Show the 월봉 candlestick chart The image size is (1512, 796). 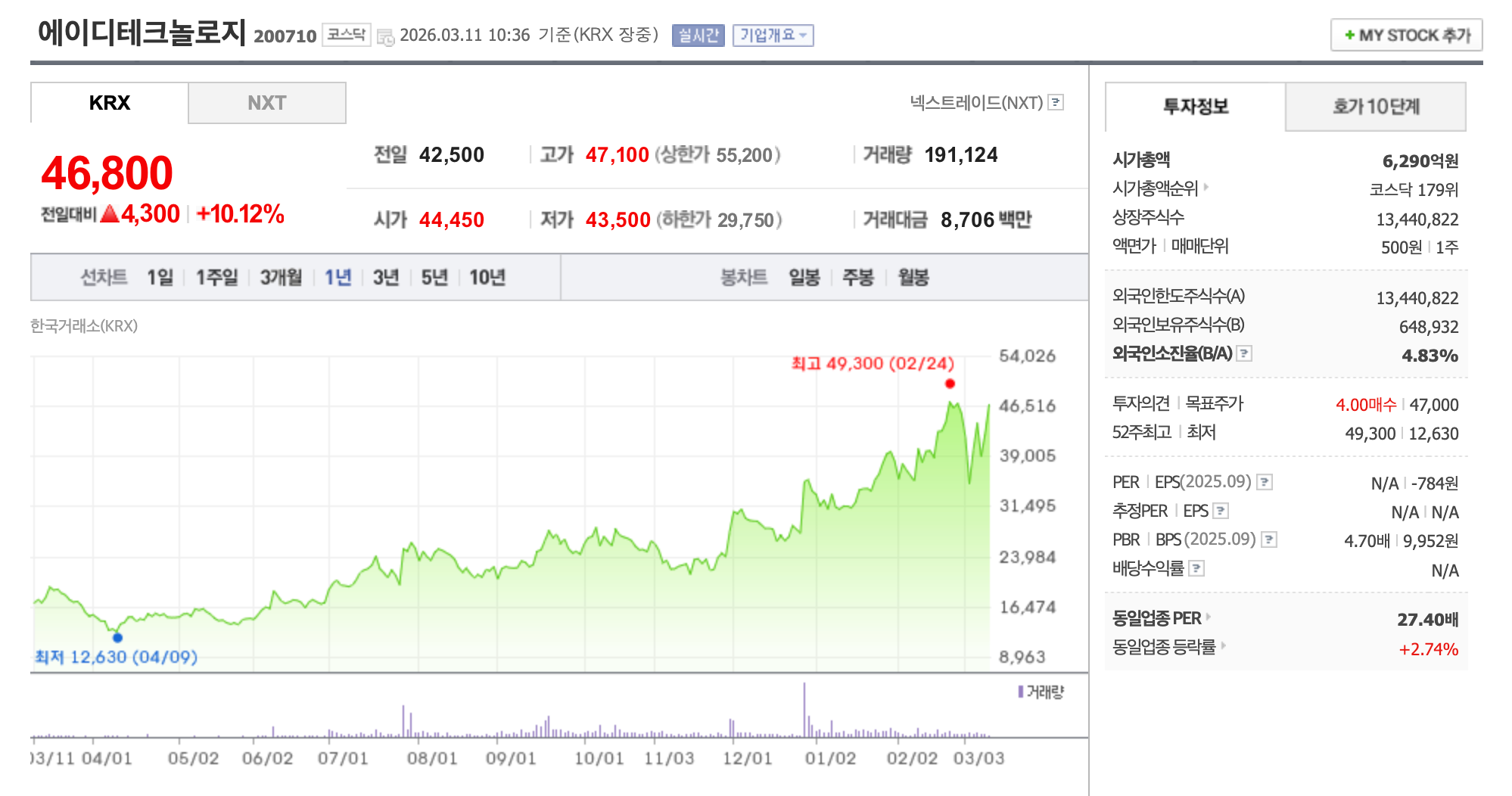[913, 278]
